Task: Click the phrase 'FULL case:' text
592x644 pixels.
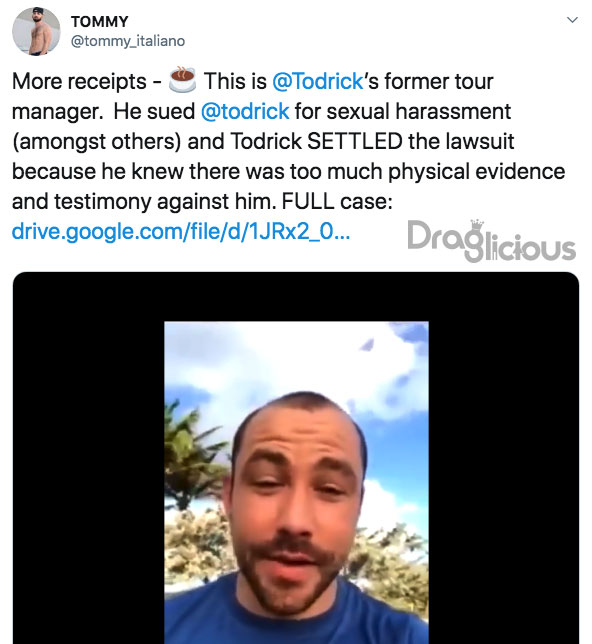Action: 337,201
